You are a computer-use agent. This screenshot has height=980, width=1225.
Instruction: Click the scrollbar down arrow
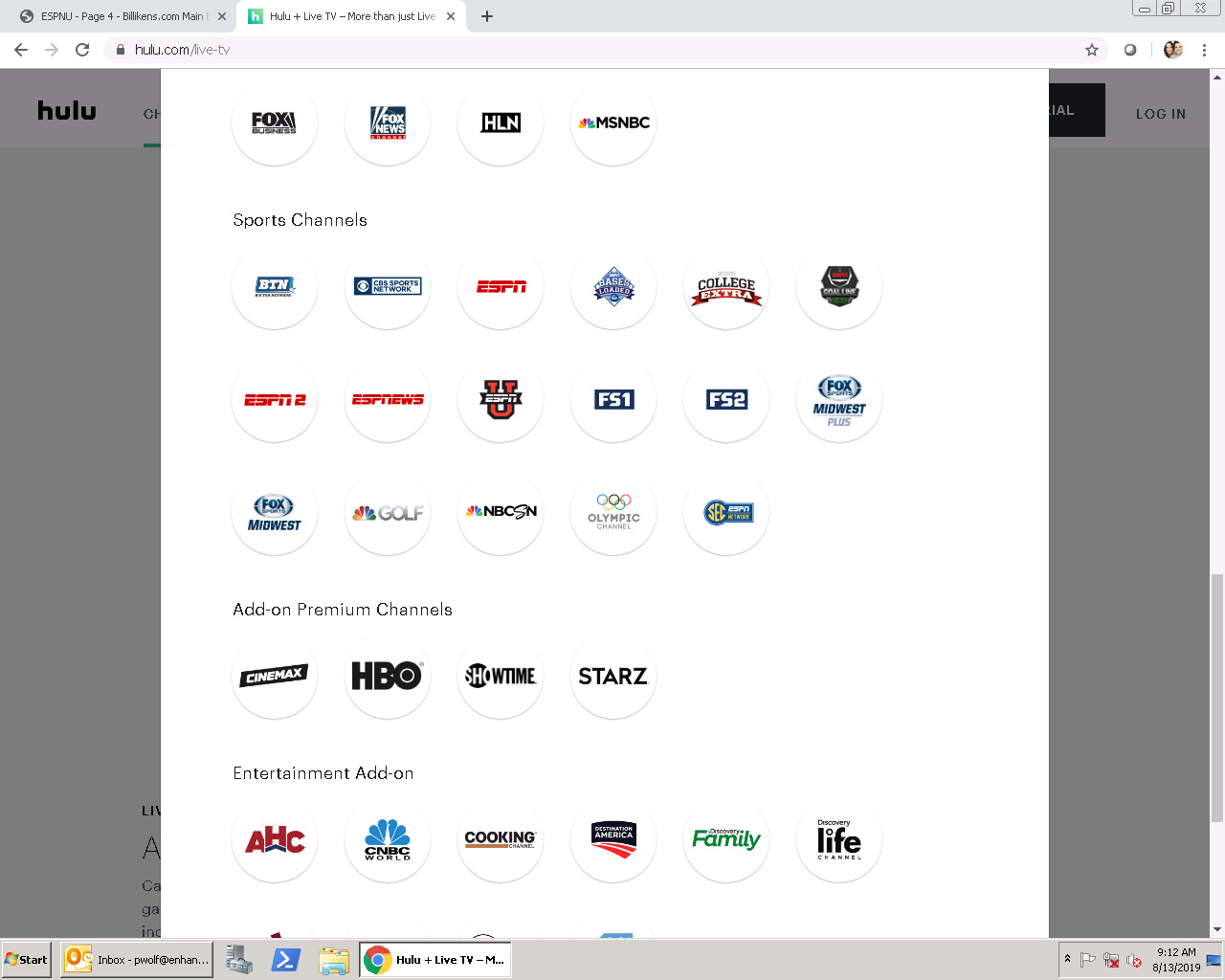click(x=1217, y=929)
